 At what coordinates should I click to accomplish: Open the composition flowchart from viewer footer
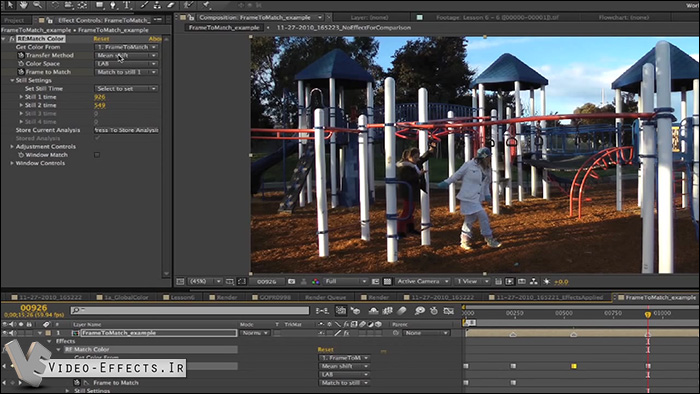coord(534,282)
